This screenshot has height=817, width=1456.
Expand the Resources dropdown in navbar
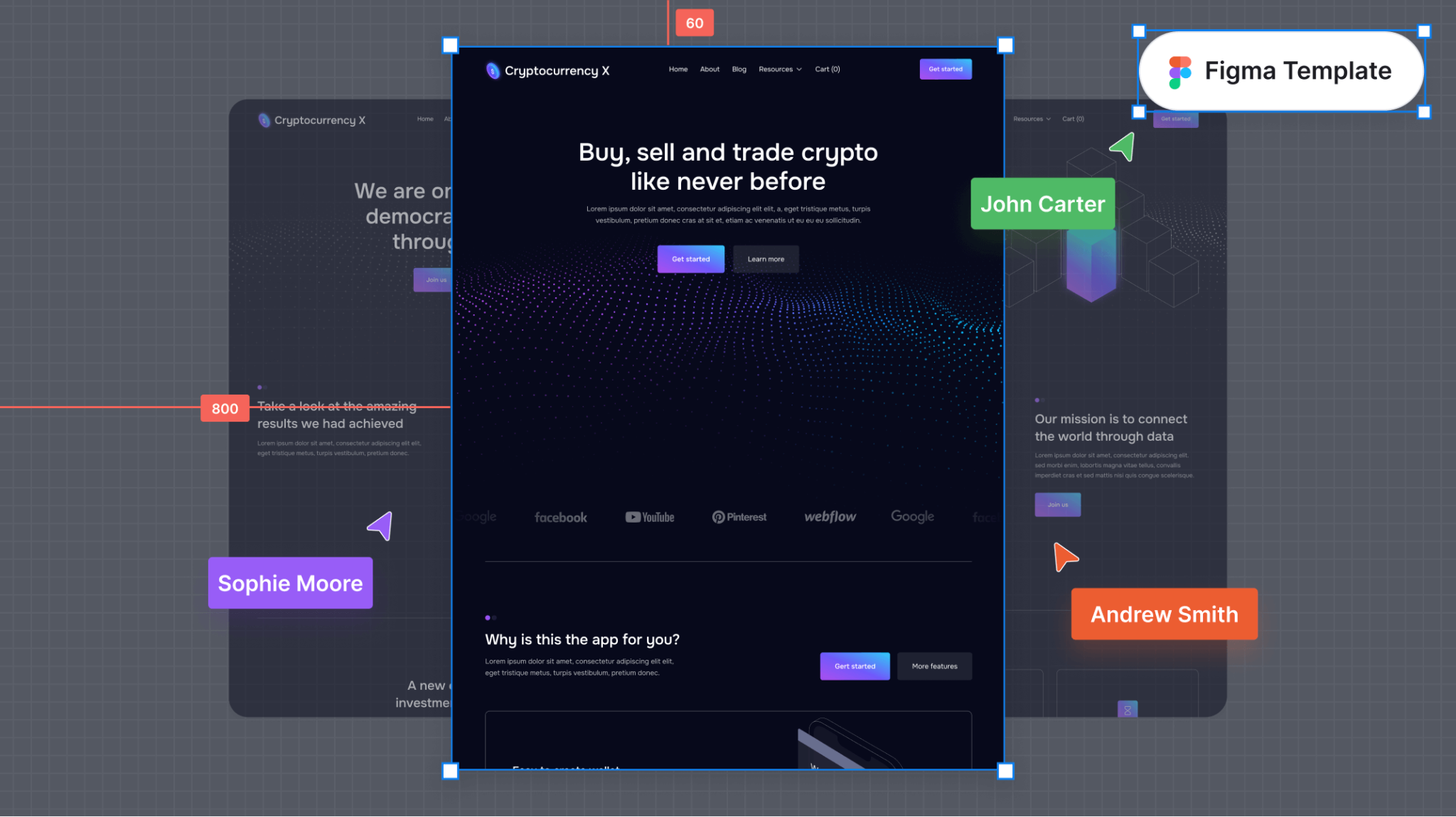pos(780,69)
